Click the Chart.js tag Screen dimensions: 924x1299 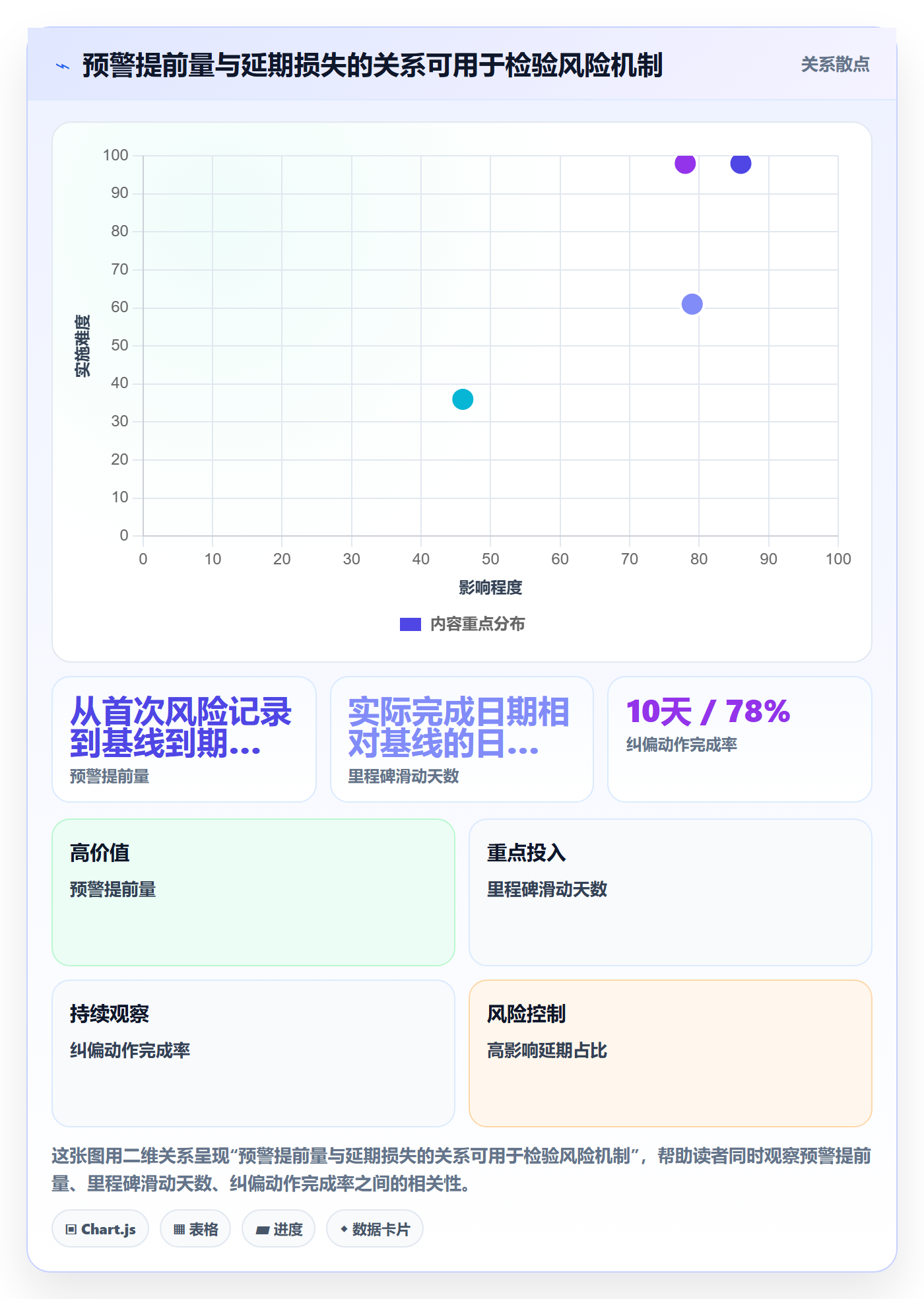(100, 1229)
